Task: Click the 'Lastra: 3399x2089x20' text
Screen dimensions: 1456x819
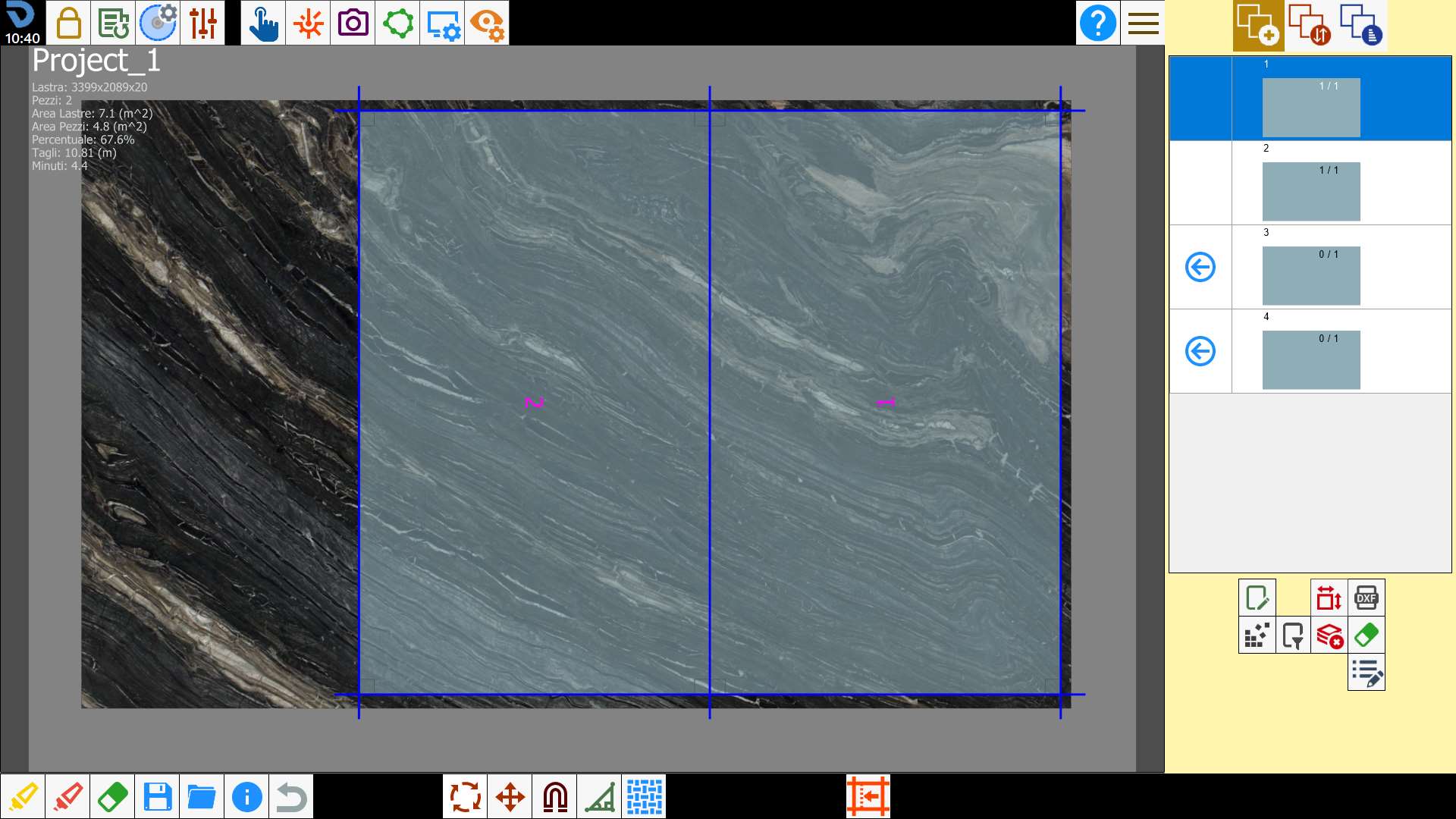Action: point(89,87)
